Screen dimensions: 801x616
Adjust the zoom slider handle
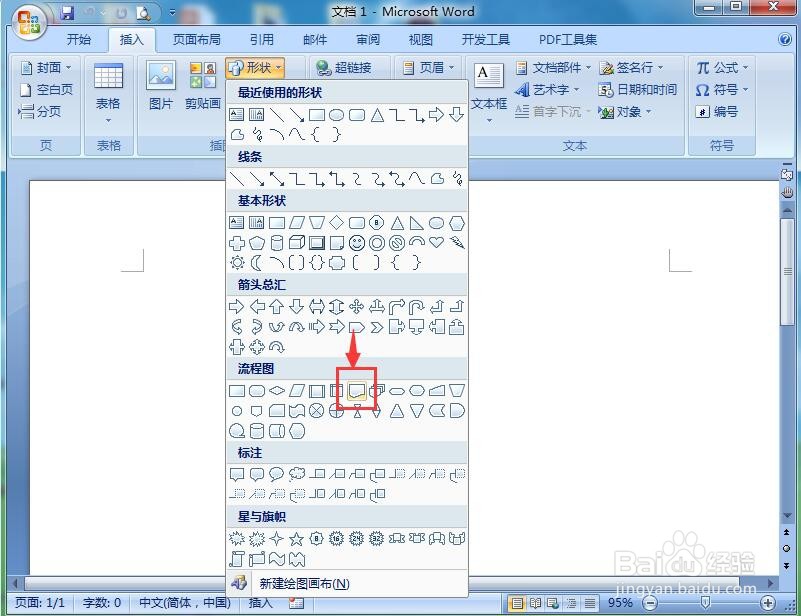pyautogui.click(x=705, y=603)
